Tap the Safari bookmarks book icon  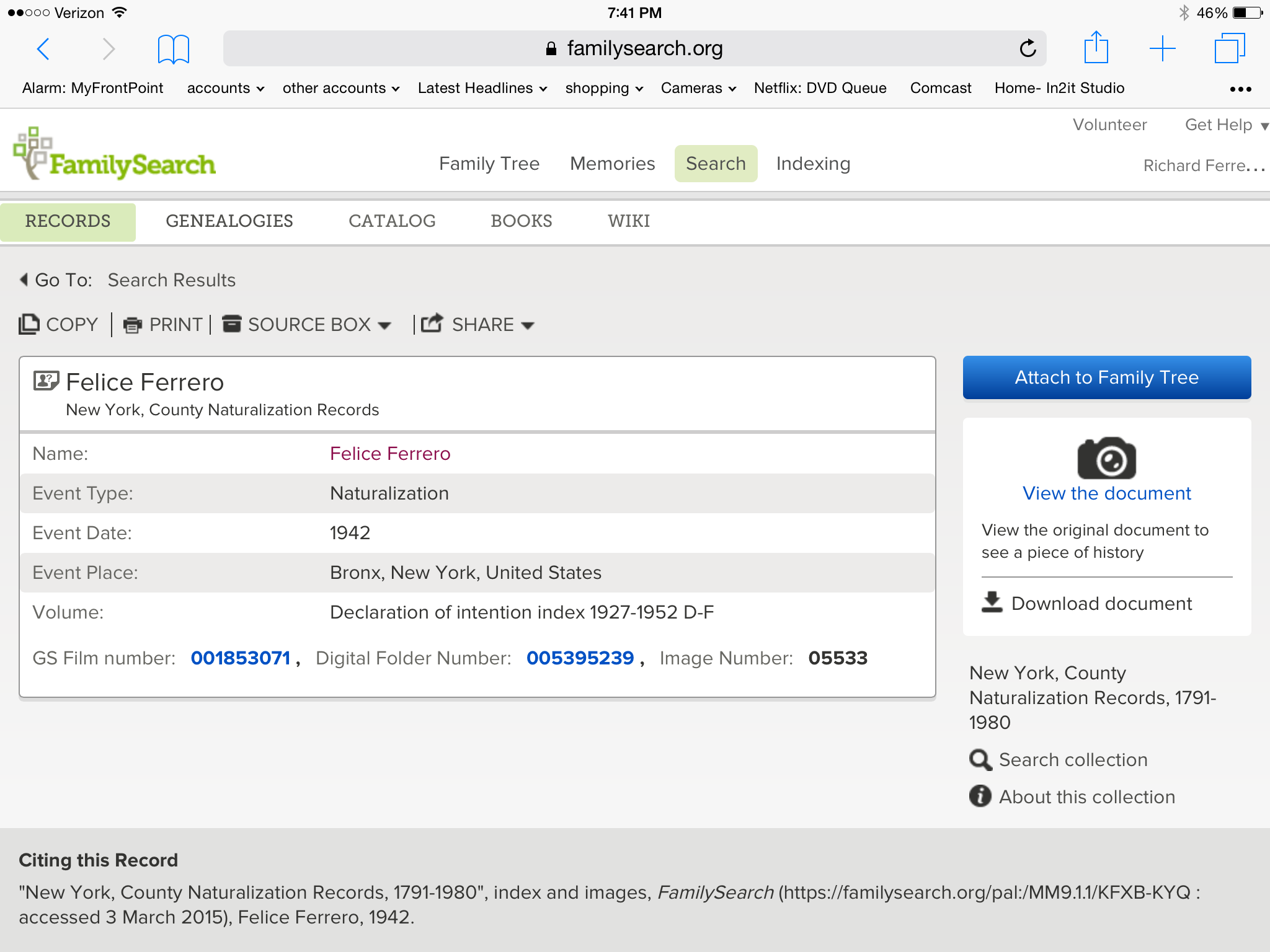[x=173, y=49]
